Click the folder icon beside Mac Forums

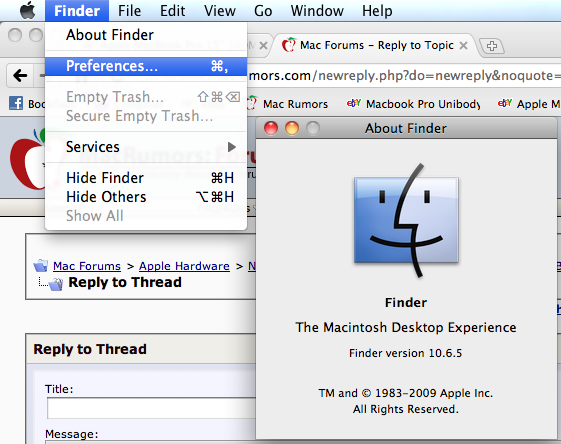click(40, 265)
